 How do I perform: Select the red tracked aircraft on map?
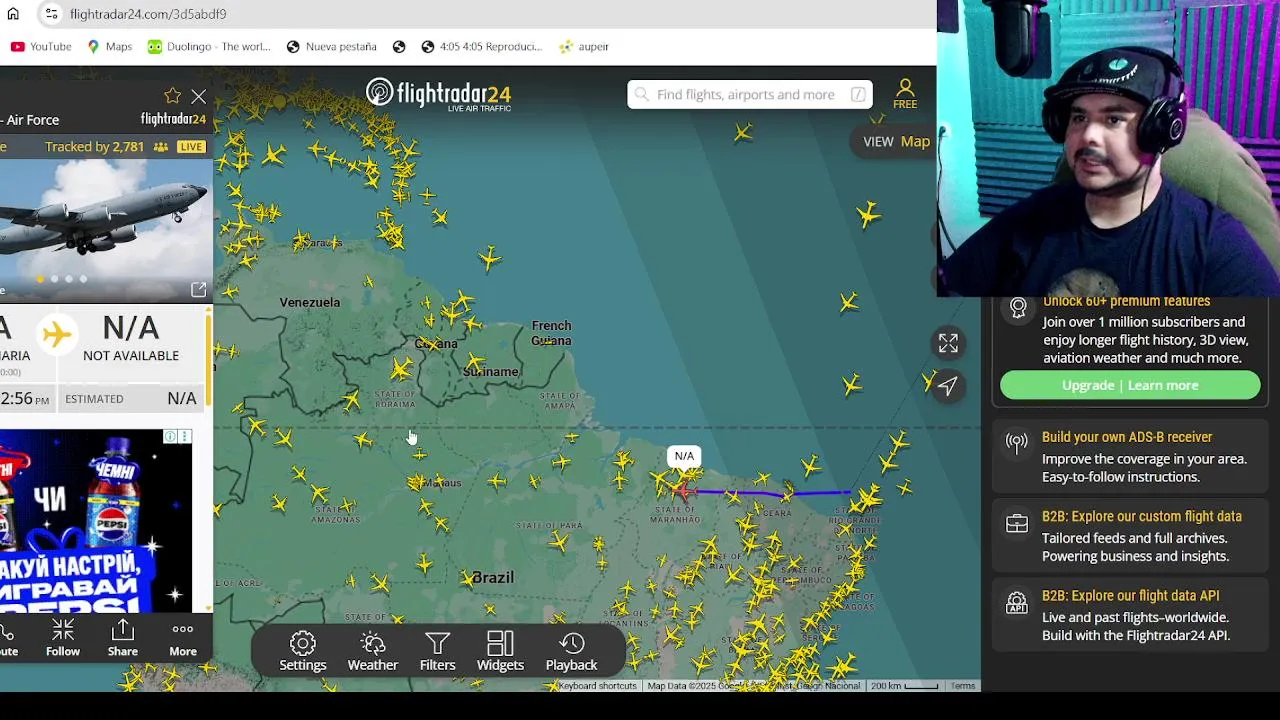(x=683, y=489)
